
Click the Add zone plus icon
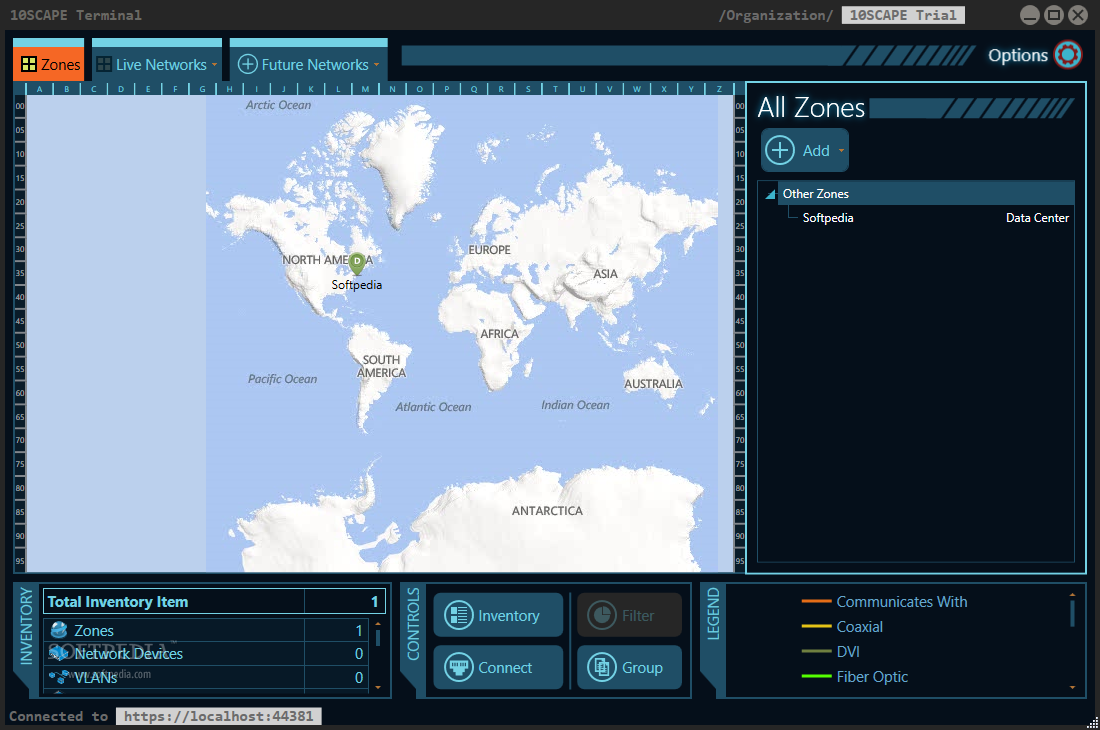pyautogui.click(x=779, y=150)
